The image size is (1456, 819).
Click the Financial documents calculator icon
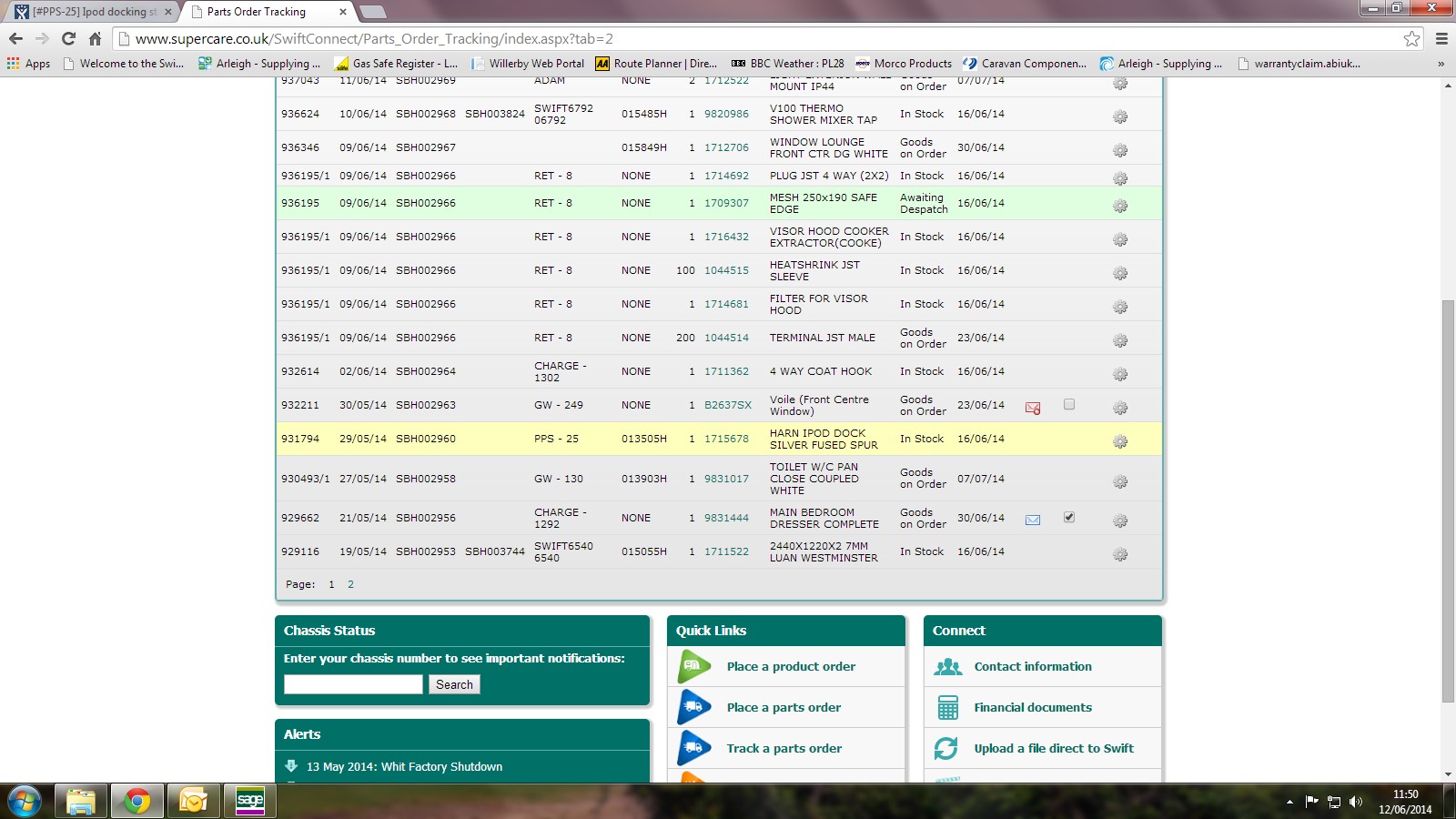[x=947, y=707]
